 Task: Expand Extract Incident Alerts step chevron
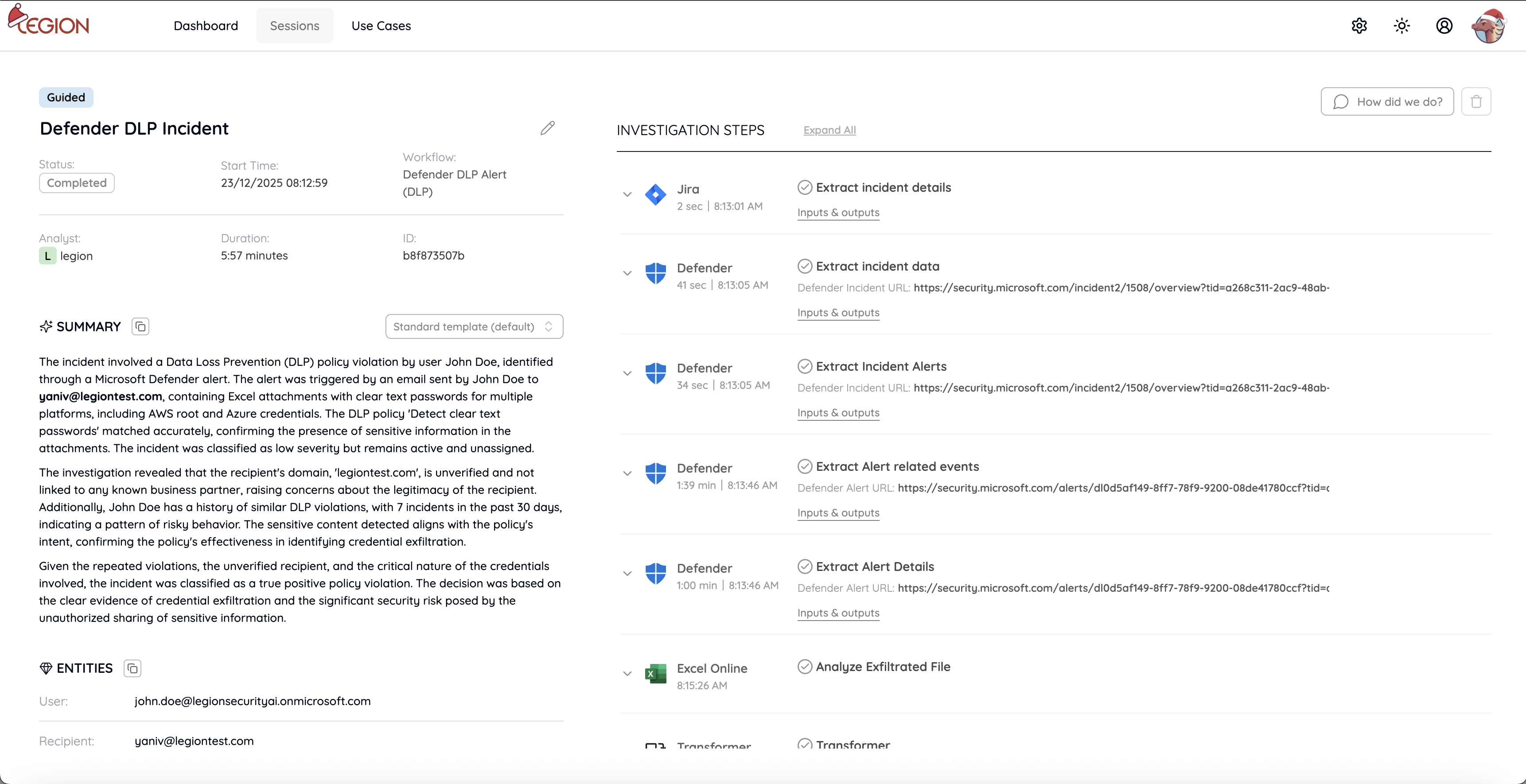627,374
